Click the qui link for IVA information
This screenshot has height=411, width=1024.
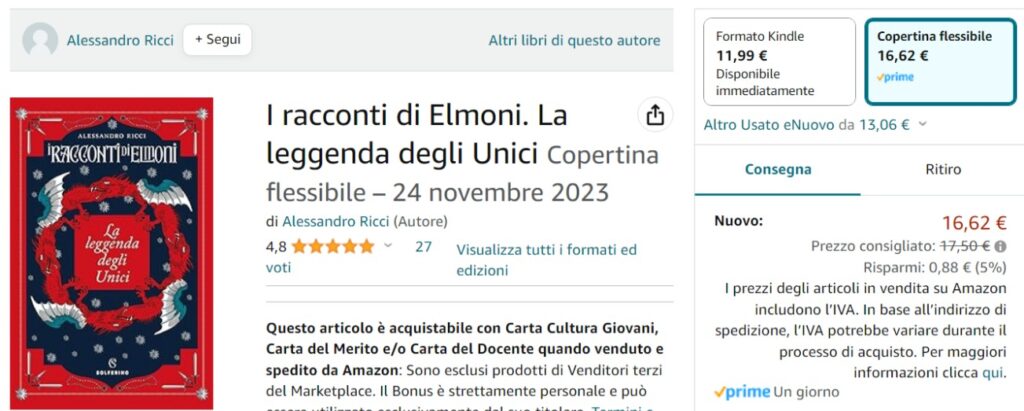(992, 371)
